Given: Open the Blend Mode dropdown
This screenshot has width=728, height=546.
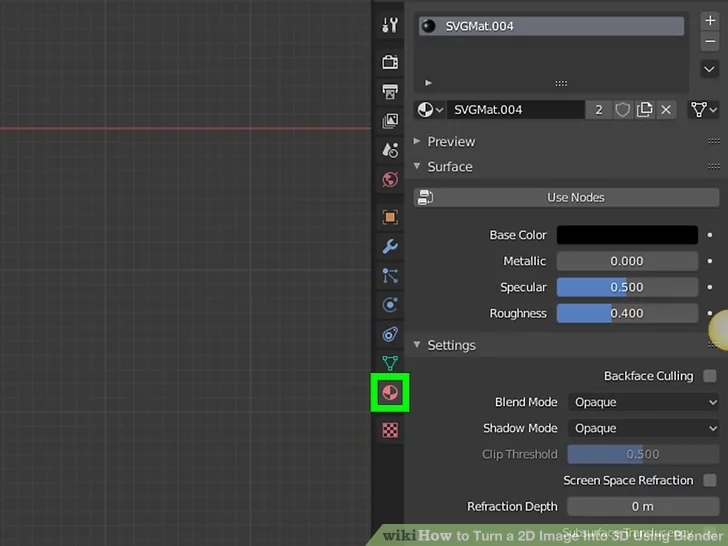Looking at the screenshot, I should (x=643, y=402).
